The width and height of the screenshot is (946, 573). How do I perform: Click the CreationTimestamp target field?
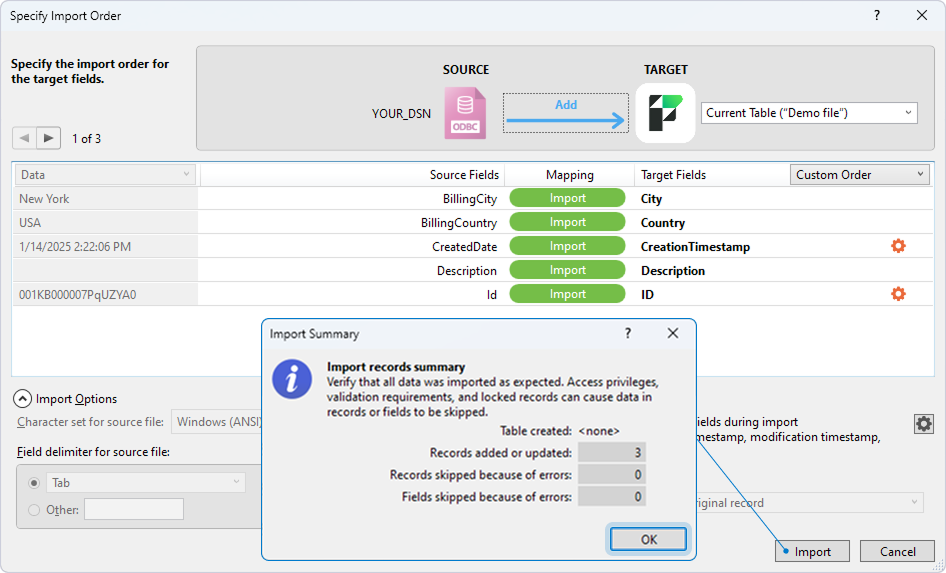(x=695, y=247)
